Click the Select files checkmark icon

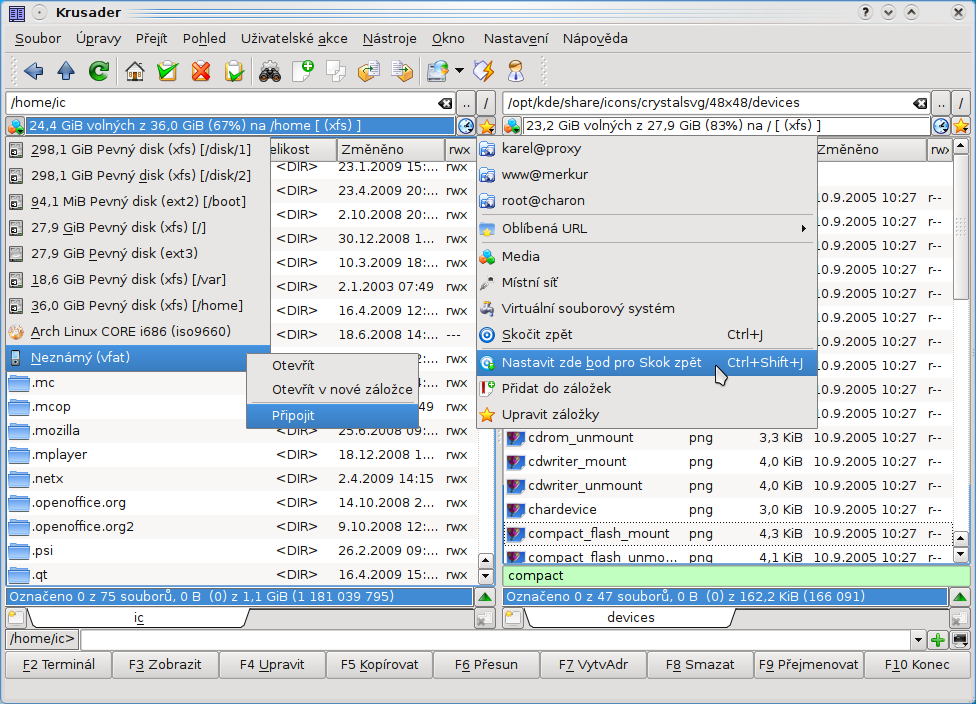click(167, 71)
